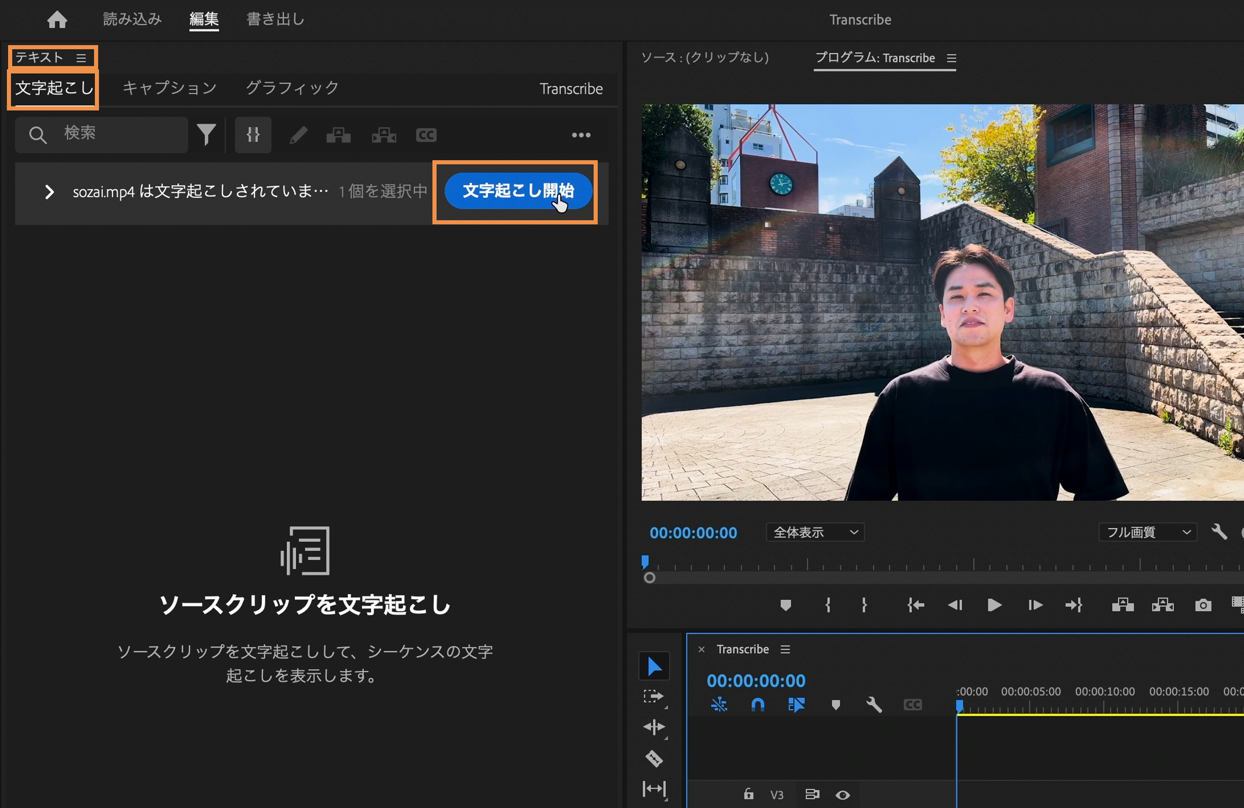This screenshot has height=808, width=1244.
Task: Click the program monitor timecode 00:00:00:00
Action: [693, 533]
